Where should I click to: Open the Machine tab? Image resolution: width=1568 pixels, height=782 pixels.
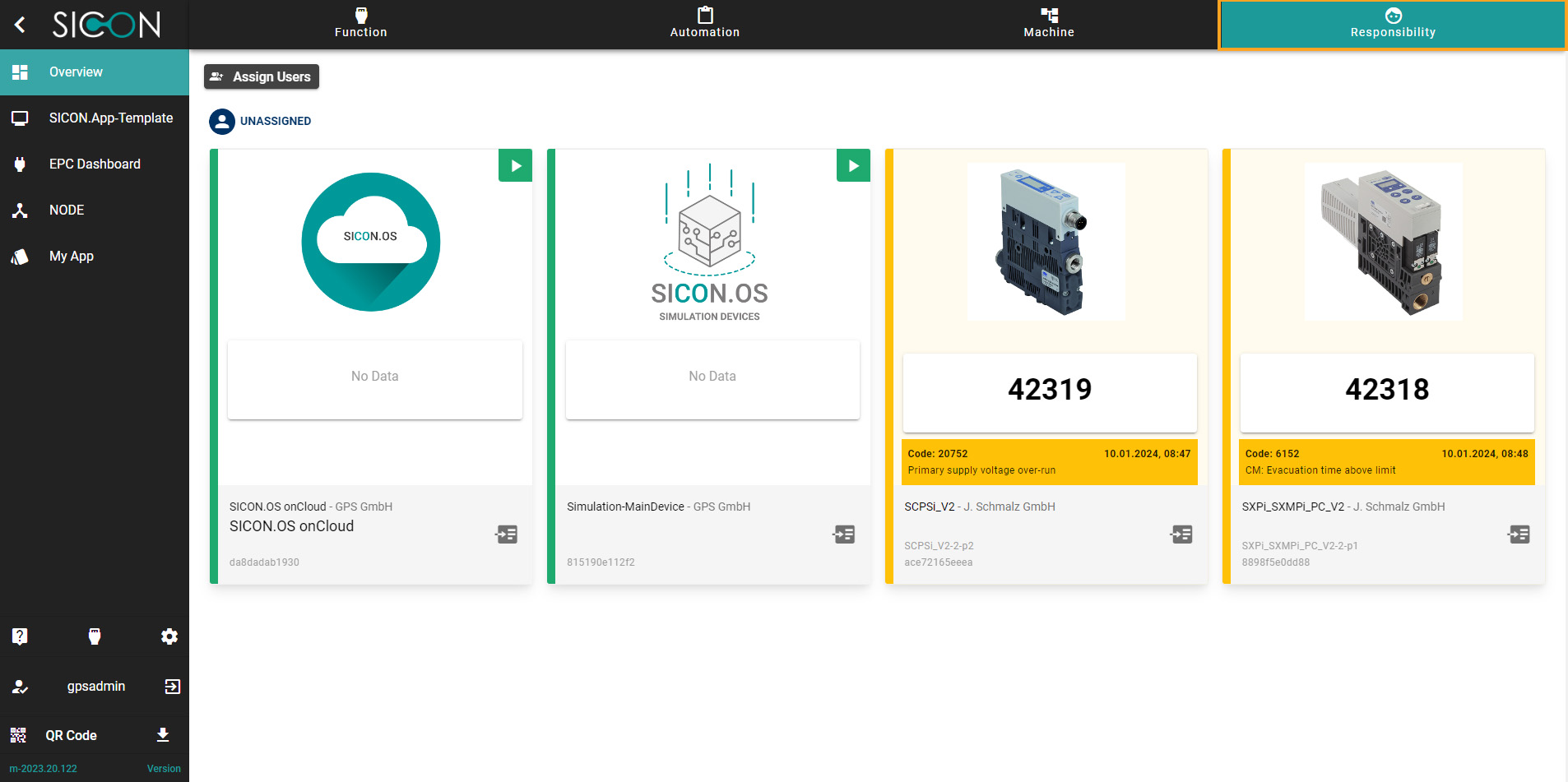(x=1048, y=24)
